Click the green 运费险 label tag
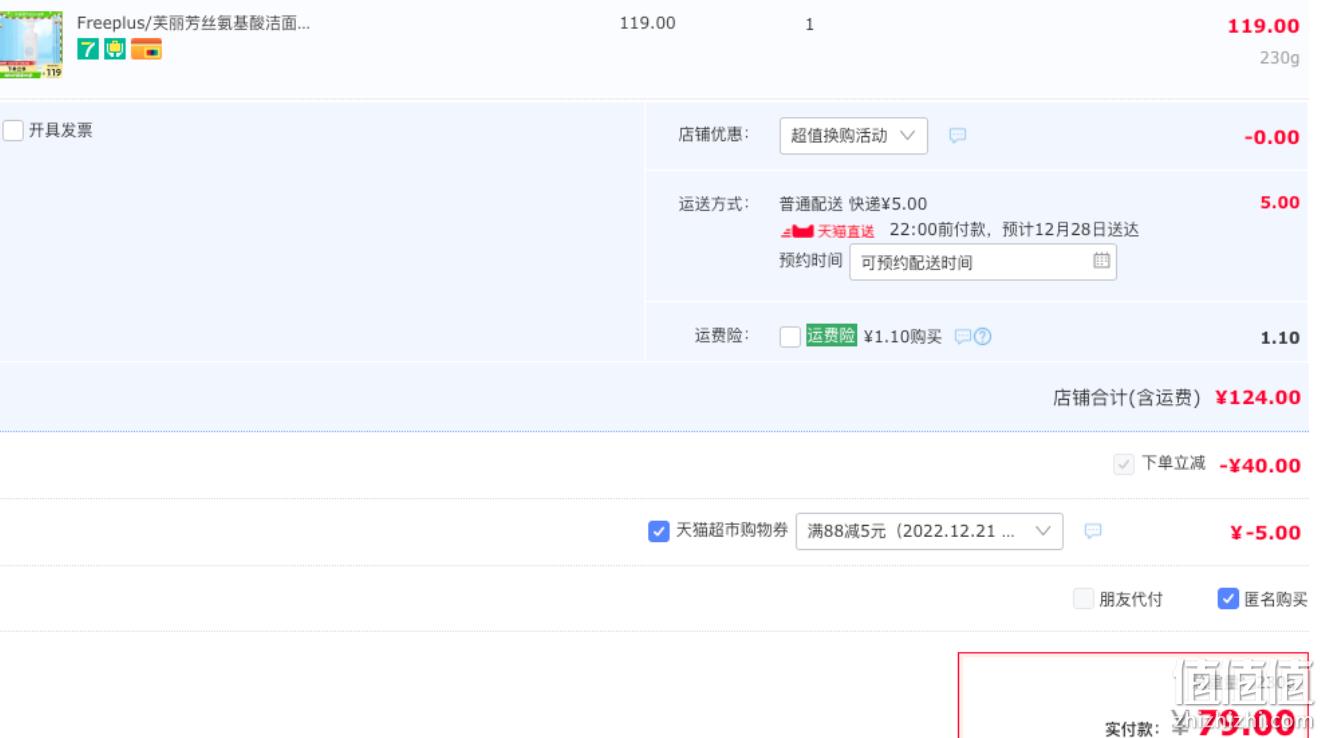Viewport: 1323px width, 738px height. pos(832,336)
